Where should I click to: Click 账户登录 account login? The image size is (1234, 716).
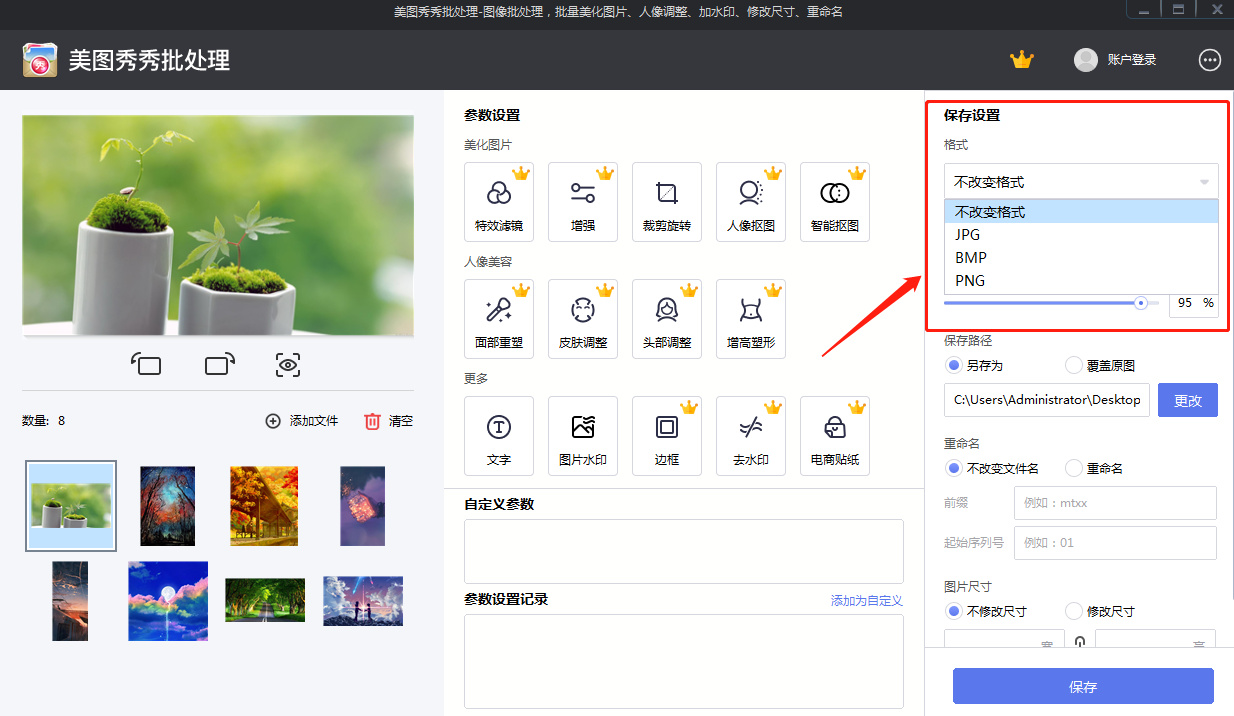[x=1132, y=60]
